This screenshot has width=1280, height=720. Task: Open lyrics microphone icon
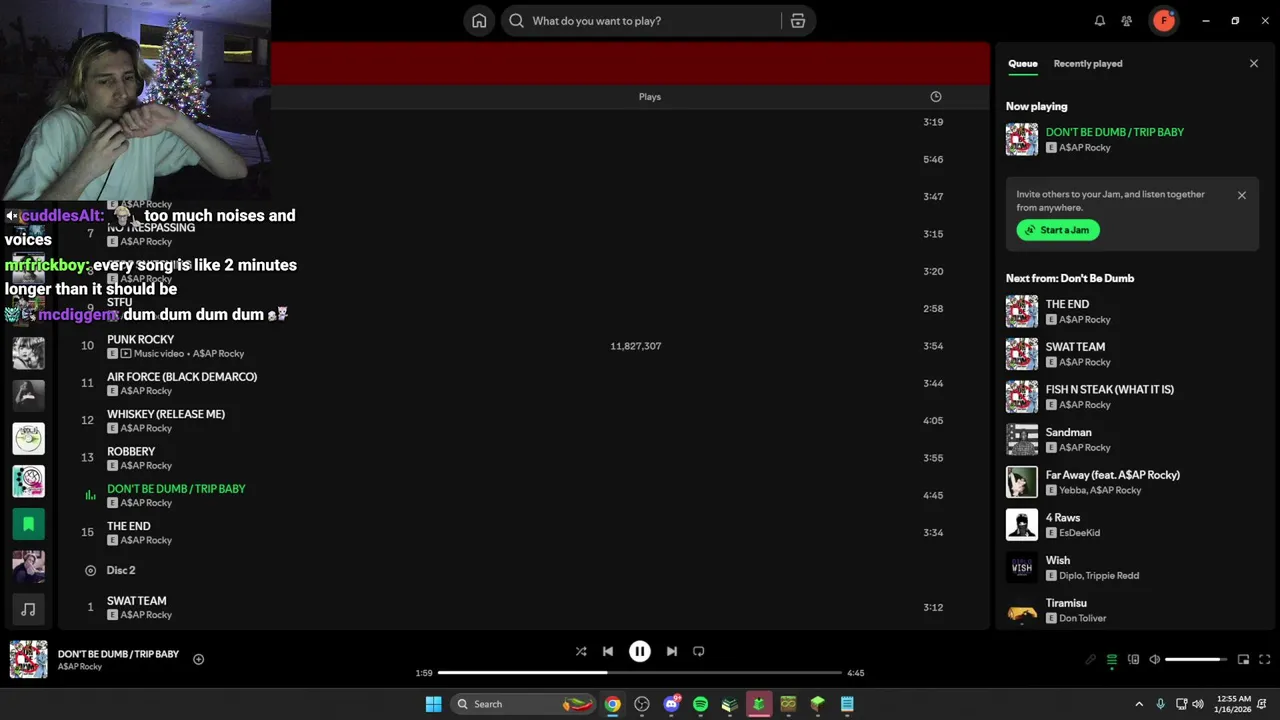coord(1090,660)
